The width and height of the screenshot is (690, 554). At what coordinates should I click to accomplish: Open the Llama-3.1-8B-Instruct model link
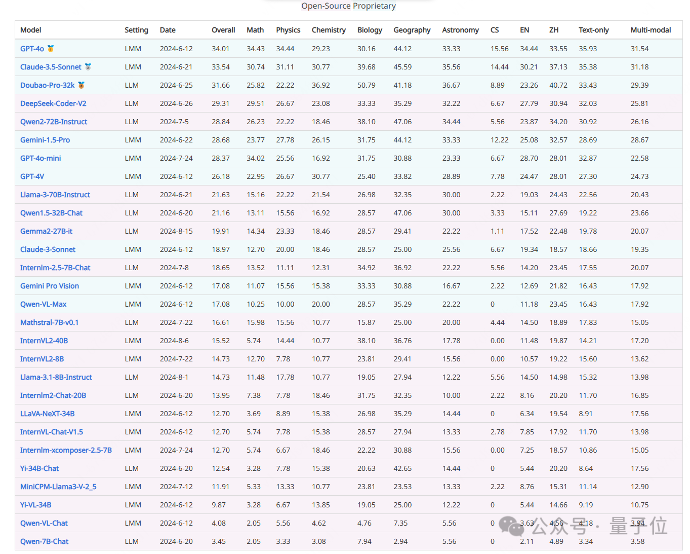click(56, 377)
